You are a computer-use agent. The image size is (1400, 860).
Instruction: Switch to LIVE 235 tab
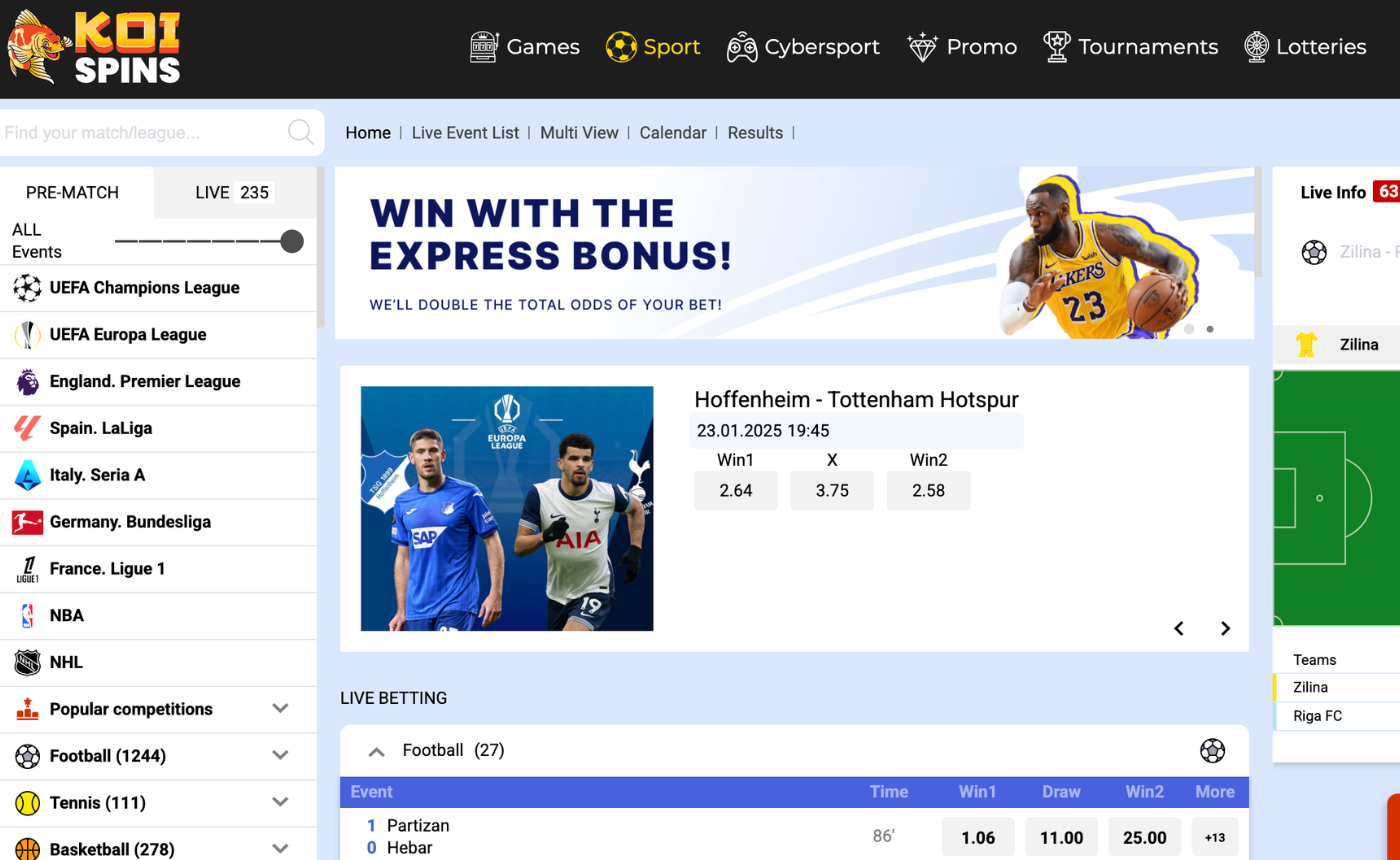click(235, 193)
